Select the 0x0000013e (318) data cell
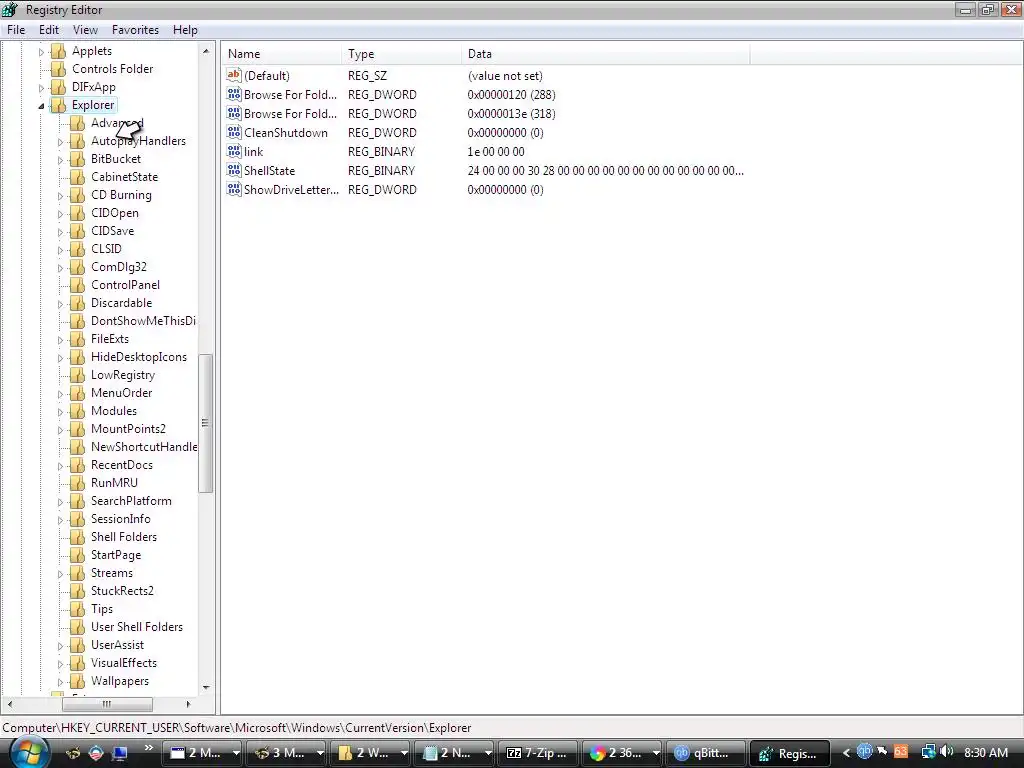 (x=511, y=114)
